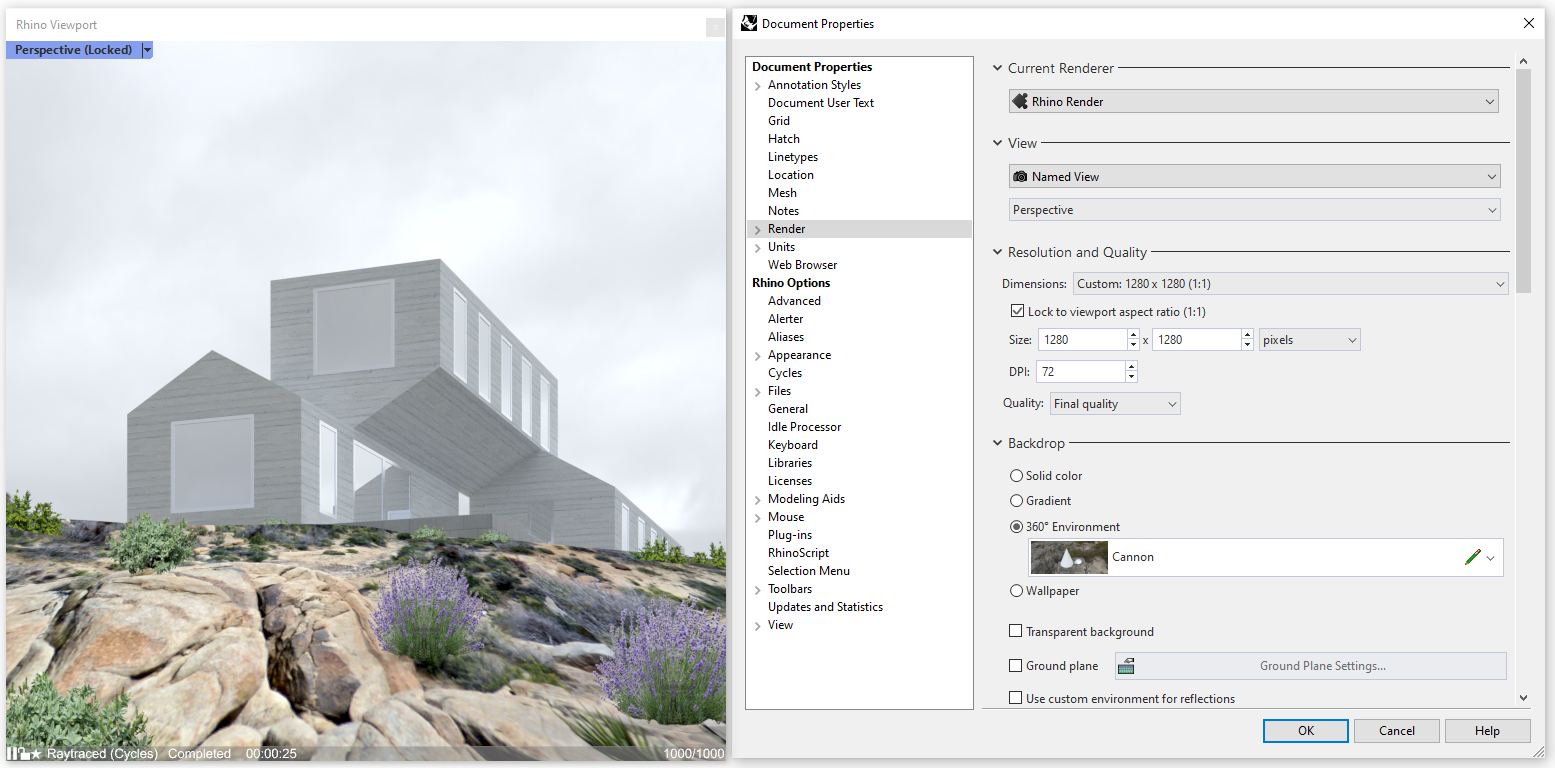
Task: Expand the Annotation Styles tree node
Action: 758,86
